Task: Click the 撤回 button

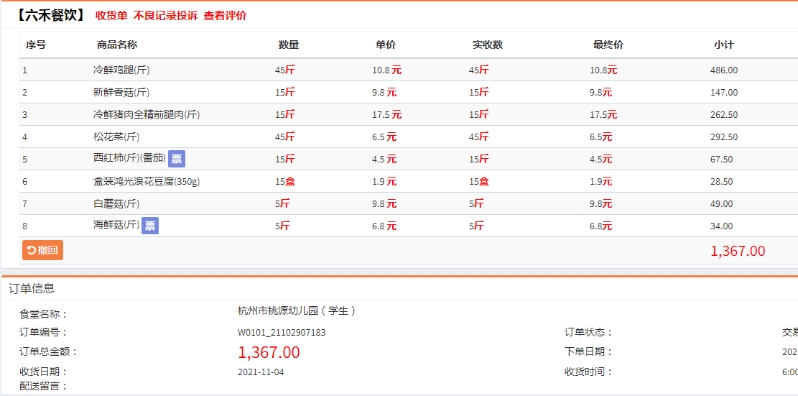Action: tap(42, 250)
